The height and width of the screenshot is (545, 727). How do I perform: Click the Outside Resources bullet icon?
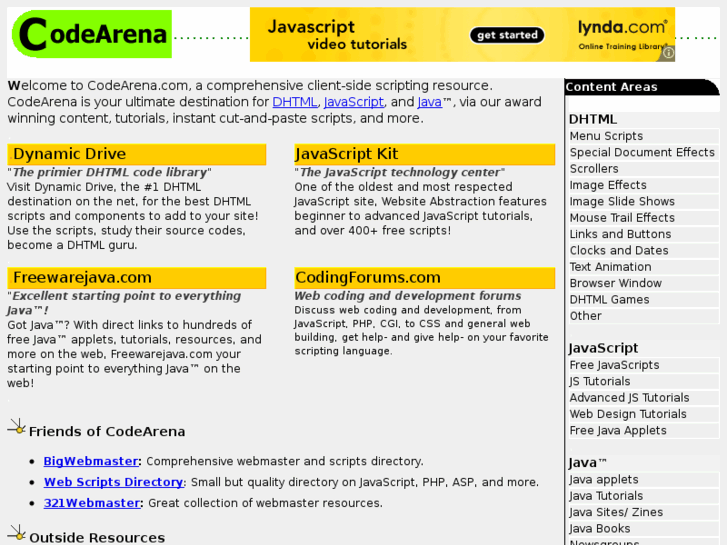tap(17, 533)
